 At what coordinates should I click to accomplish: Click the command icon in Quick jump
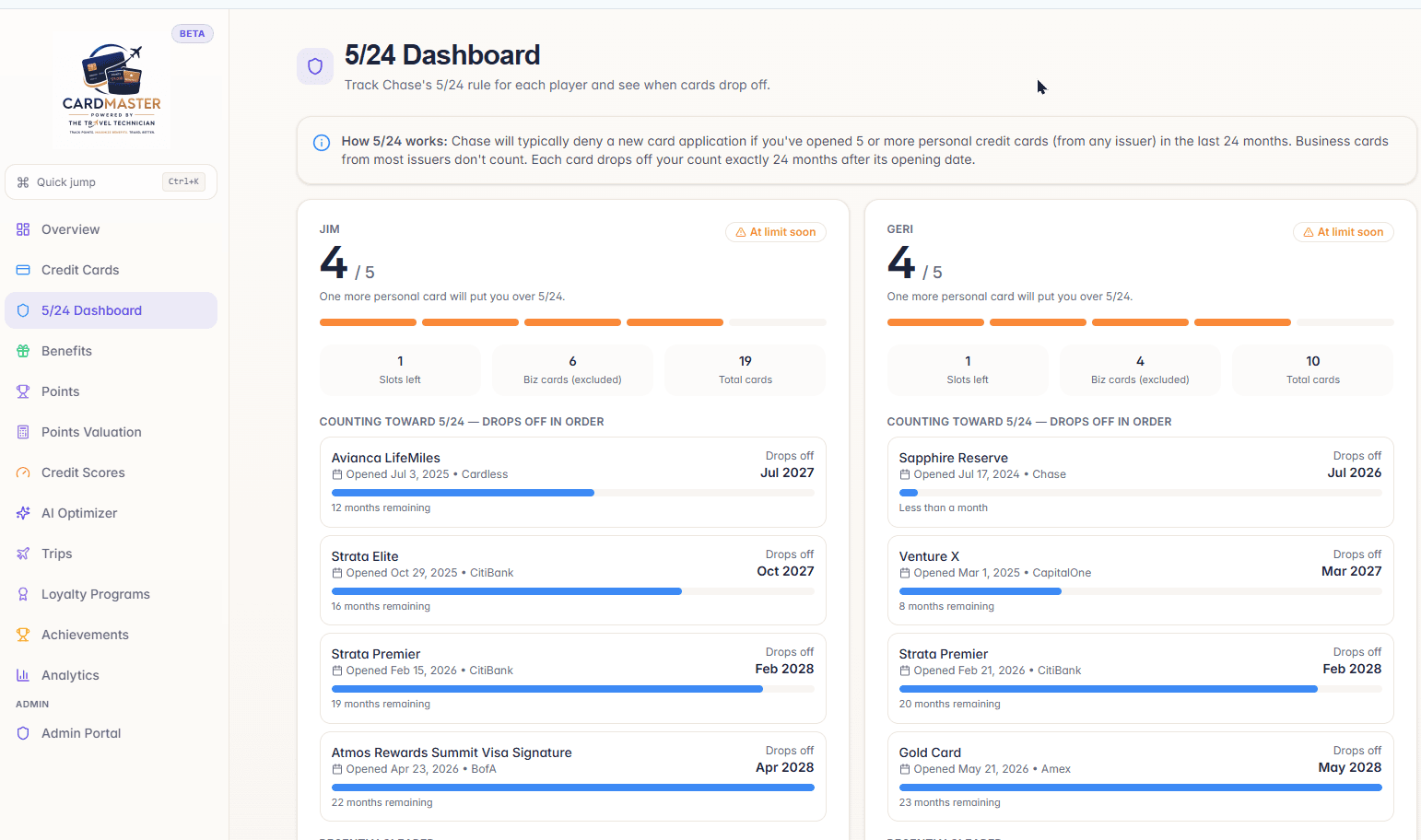click(23, 182)
